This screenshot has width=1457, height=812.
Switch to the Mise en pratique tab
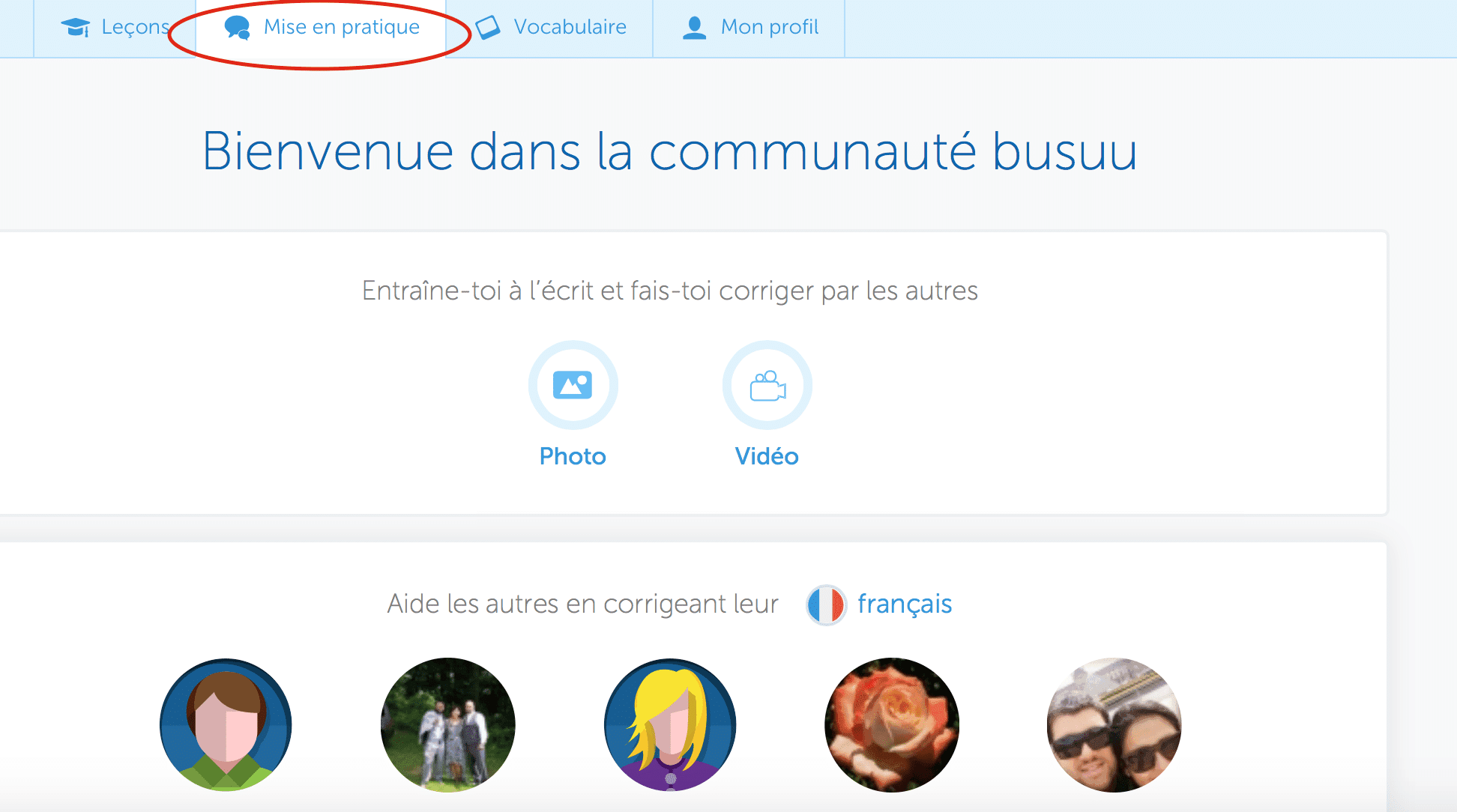click(x=321, y=28)
